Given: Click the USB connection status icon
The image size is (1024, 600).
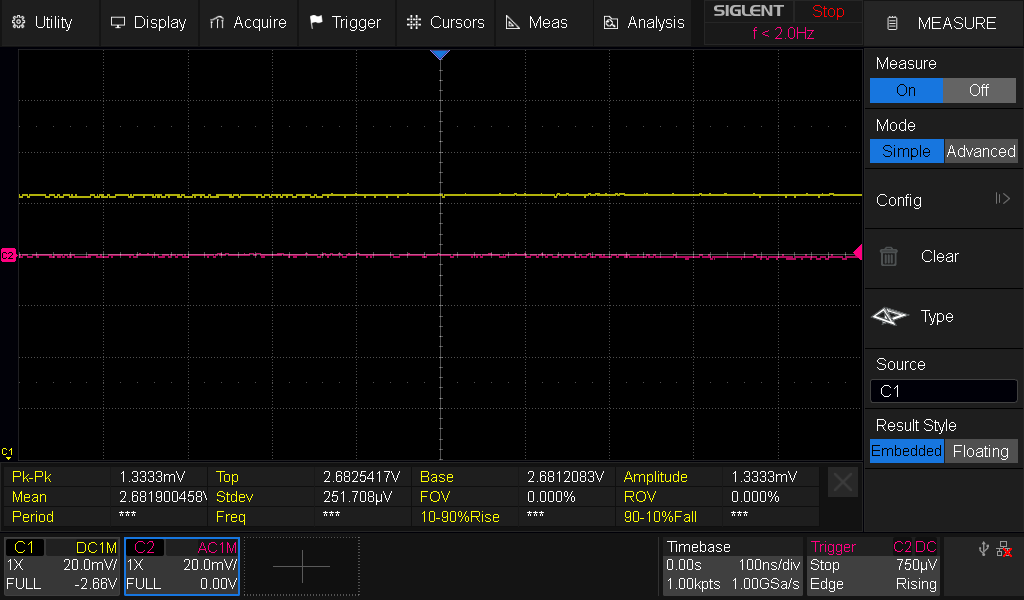Looking at the screenshot, I should point(984,549).
